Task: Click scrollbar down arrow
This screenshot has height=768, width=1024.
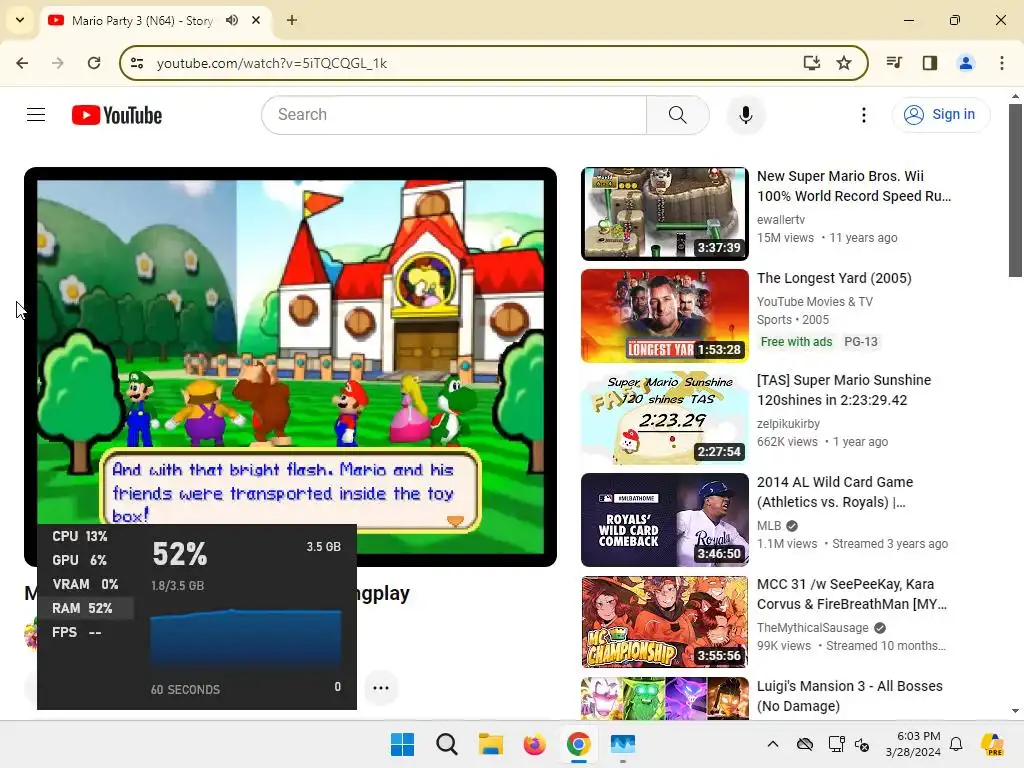Action: point(1015,711)
